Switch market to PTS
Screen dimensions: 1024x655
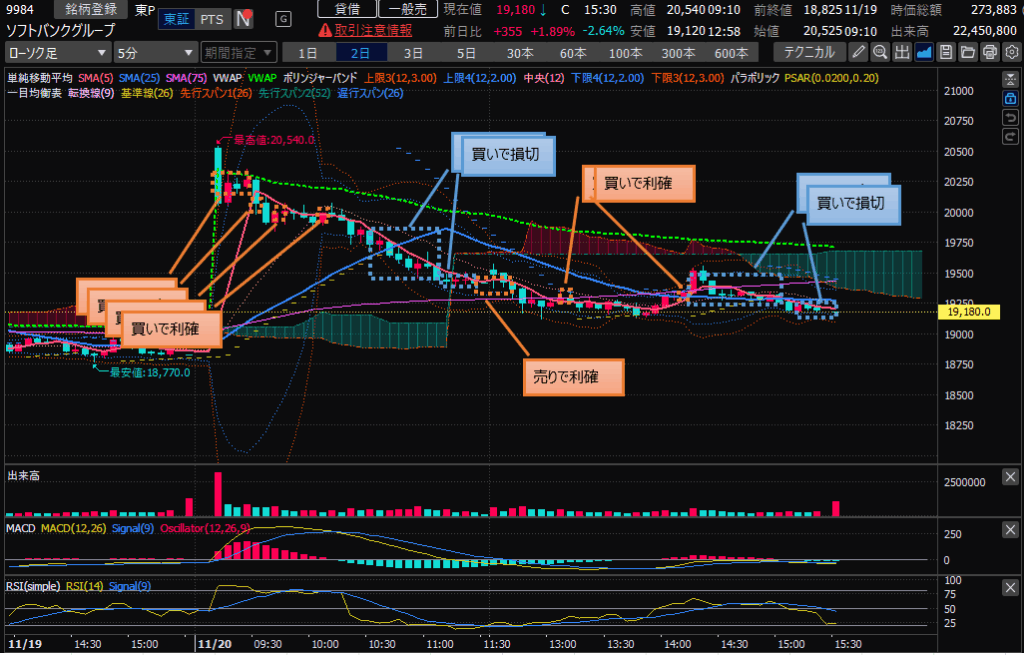click(x=212, y=19)
